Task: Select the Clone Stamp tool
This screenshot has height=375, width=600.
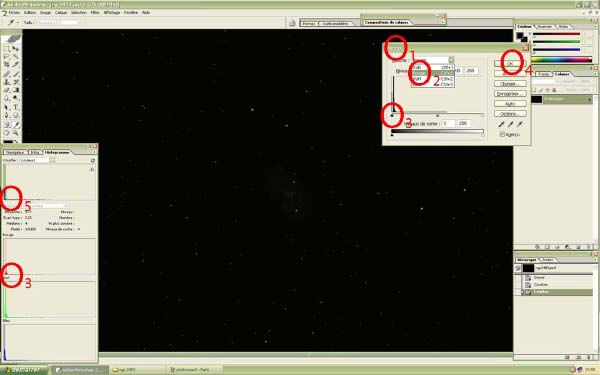Action: [x=7, y=82]
